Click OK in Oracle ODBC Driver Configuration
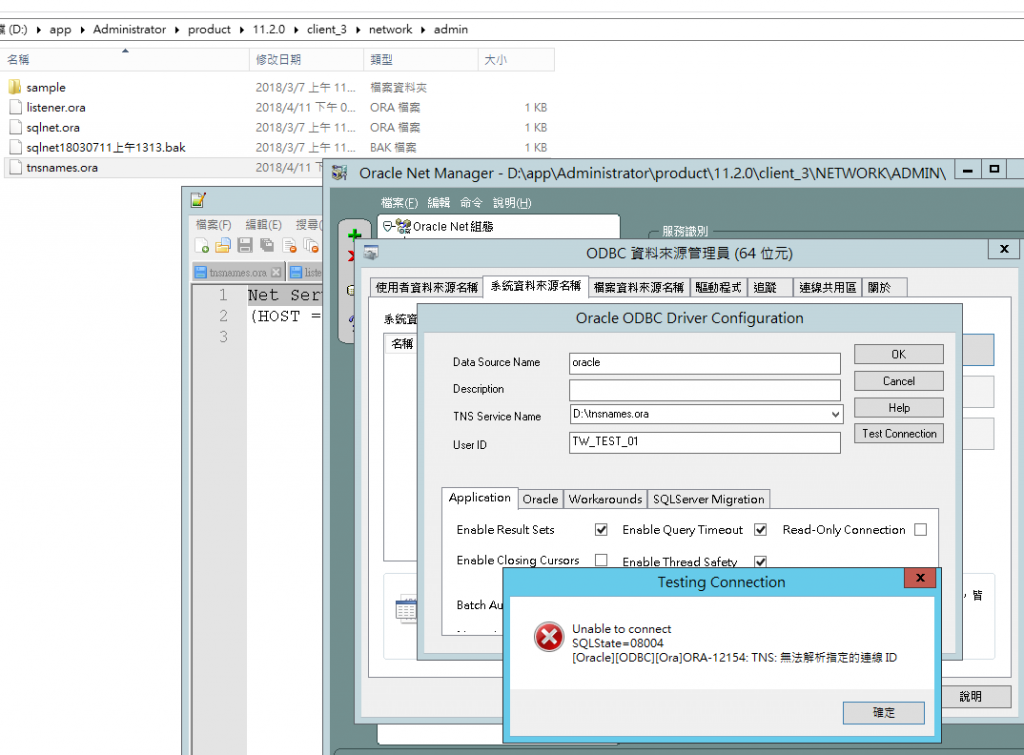1024x755 pixels. (899, 354)
